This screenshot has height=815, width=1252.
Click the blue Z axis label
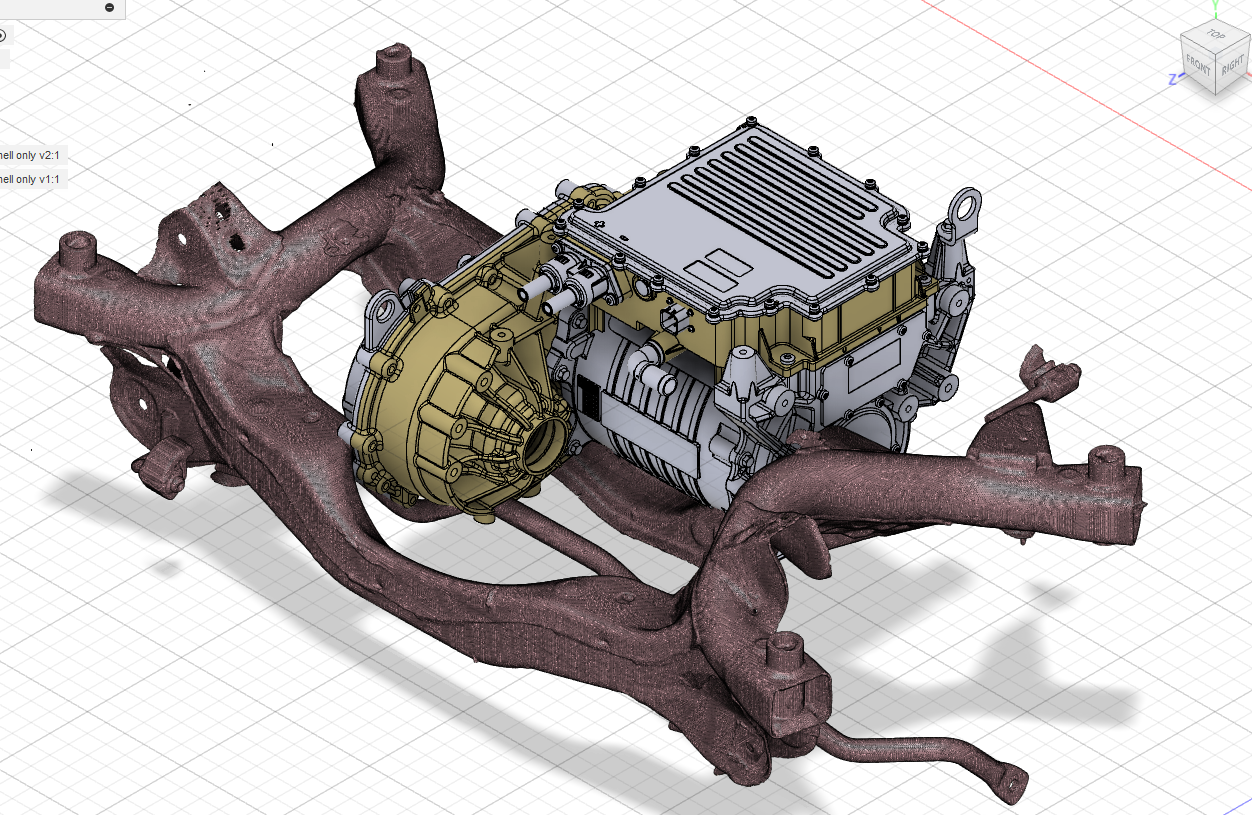(1172, 79)
